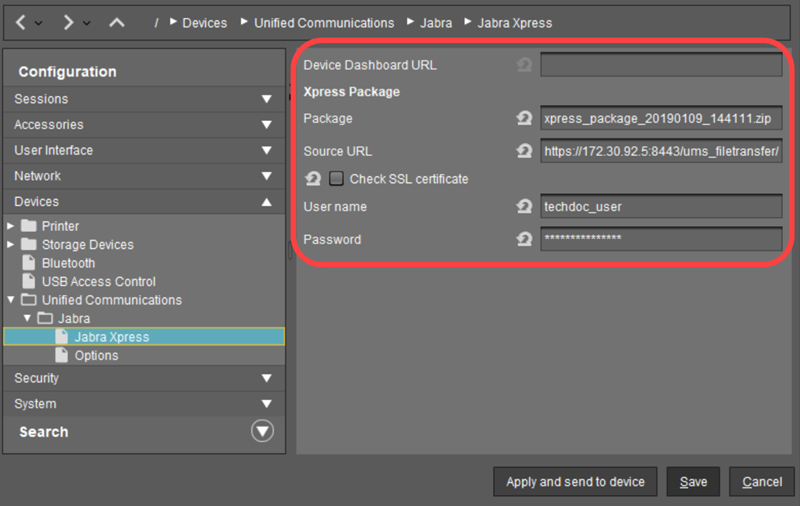Screen dimensions: 800x506
Task: Click Unified Communications in breadcrumb path
Action: 324,23
